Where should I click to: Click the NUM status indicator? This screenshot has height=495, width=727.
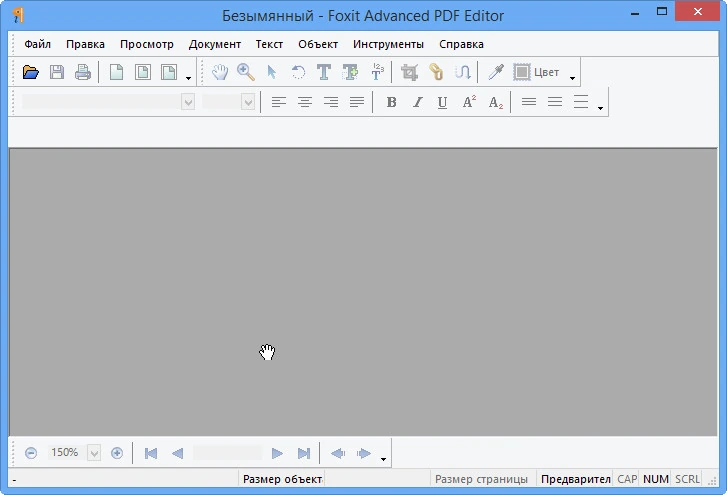[656, 479]
